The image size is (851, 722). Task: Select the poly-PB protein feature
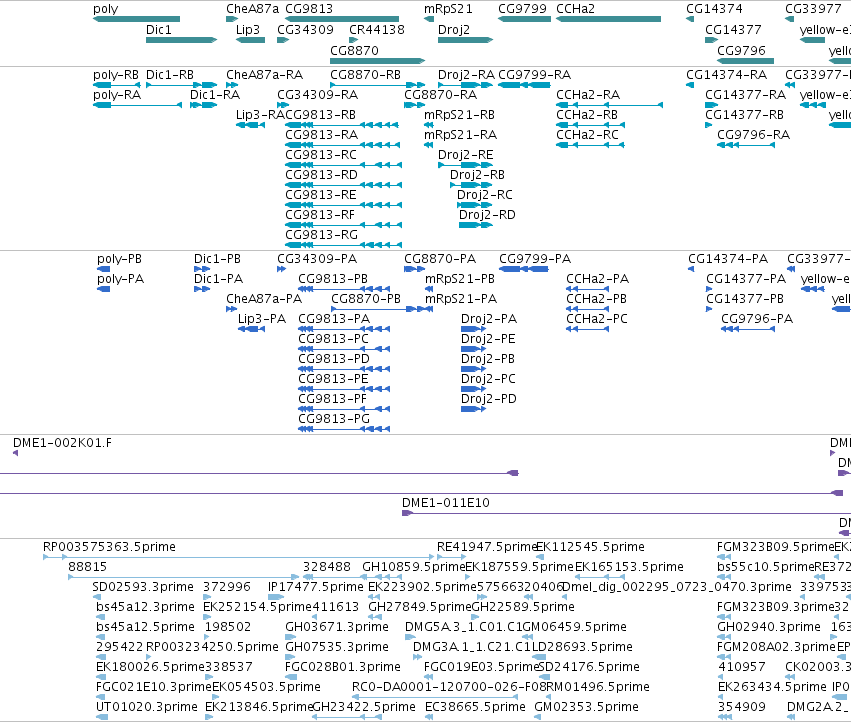pos(103,269)
